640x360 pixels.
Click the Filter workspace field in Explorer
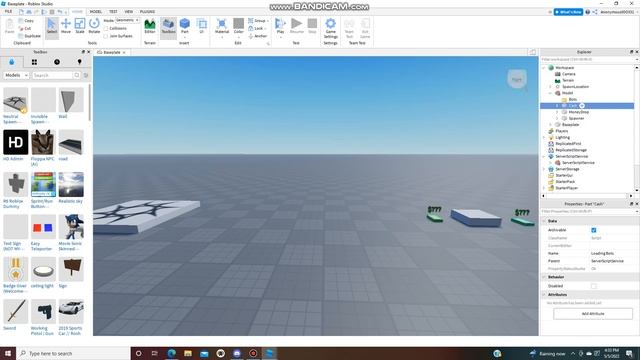(587, 60)
